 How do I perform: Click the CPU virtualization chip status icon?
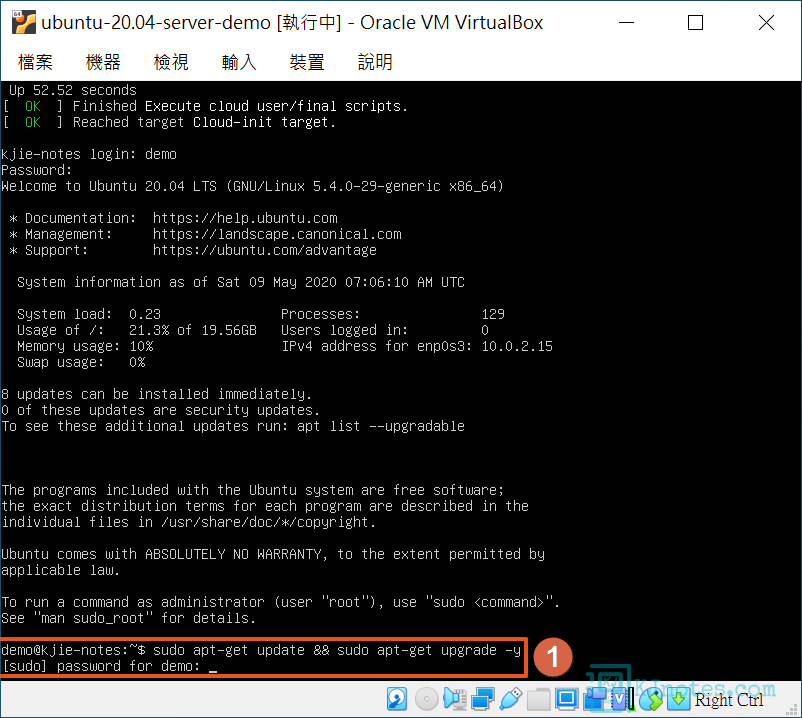point(622,699)
